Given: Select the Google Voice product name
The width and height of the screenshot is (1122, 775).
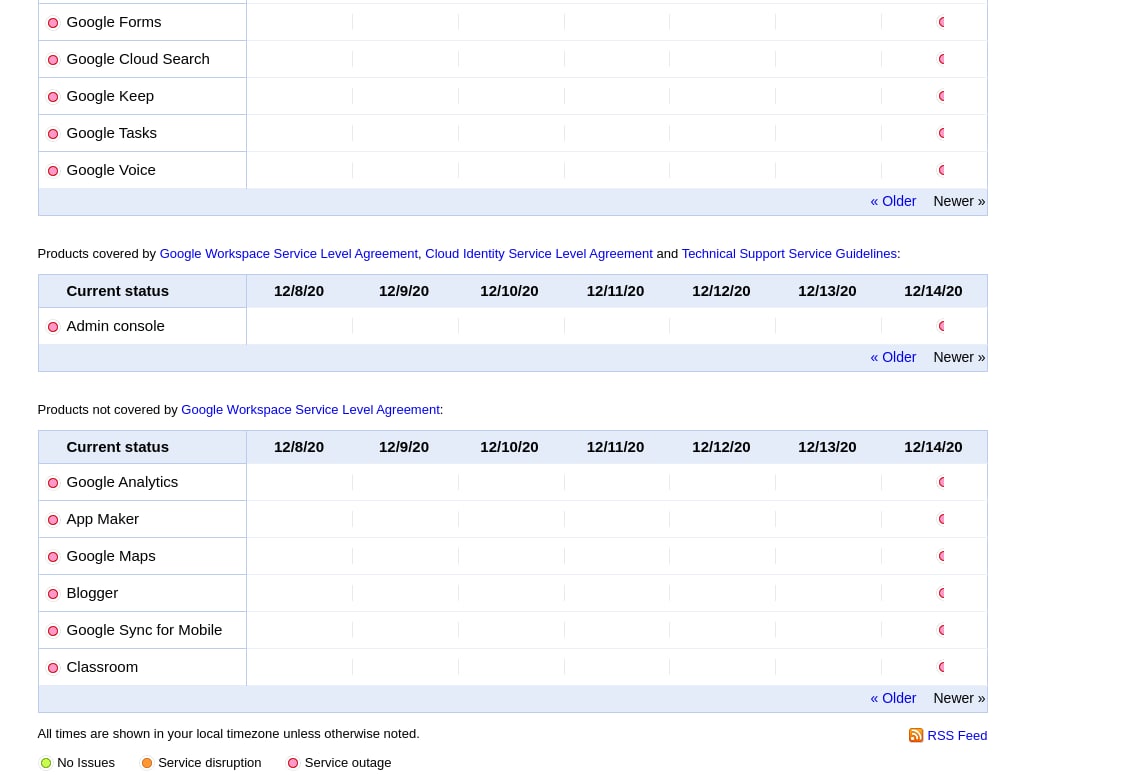Looking at the screenshot, I should pos(111,170).
